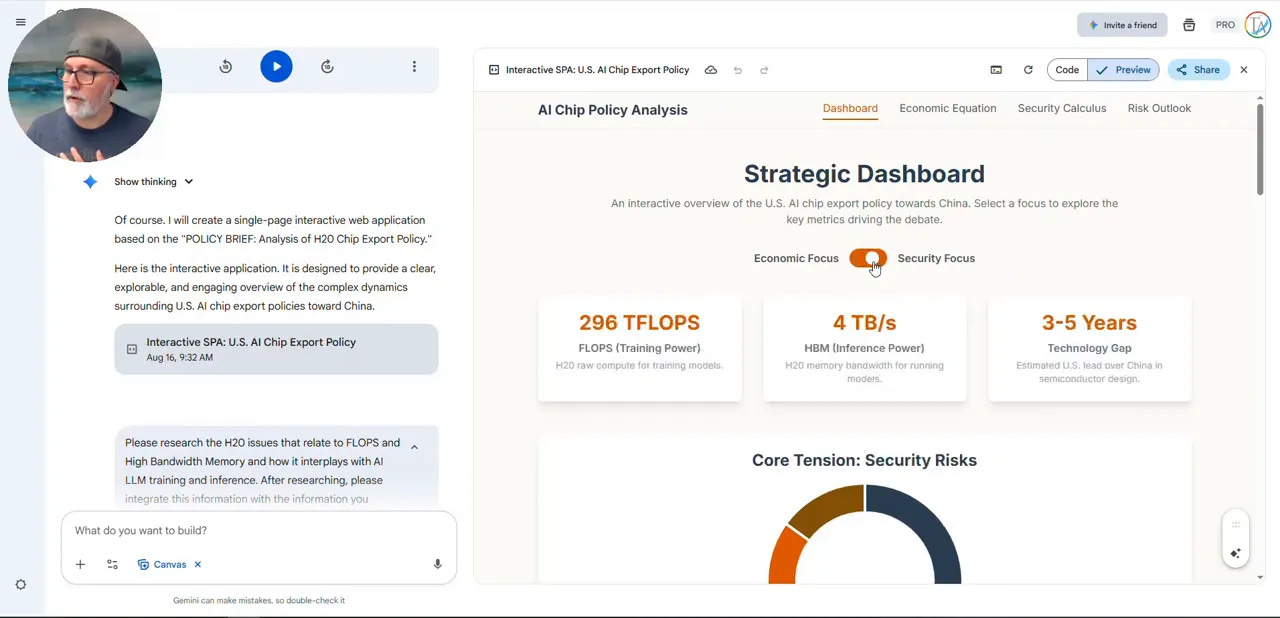Click the redo arrow in the canvas toolbar

pyautogui.click(x=764, y=70)
